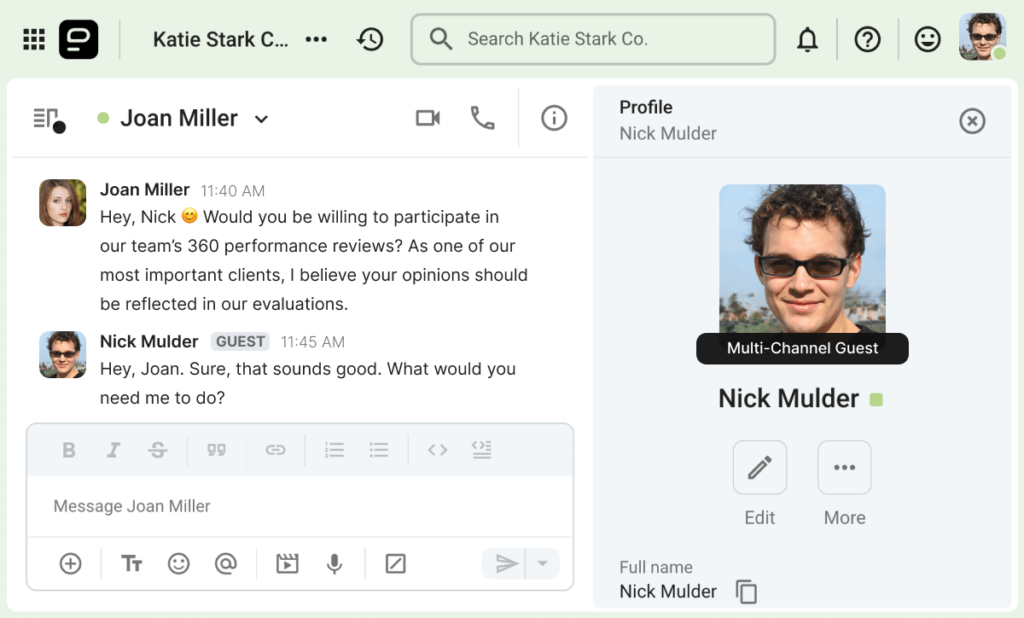This screenshot has height=618, width=1024.
Task: Open conversation details via info icon
Action: tap(554, 118)
